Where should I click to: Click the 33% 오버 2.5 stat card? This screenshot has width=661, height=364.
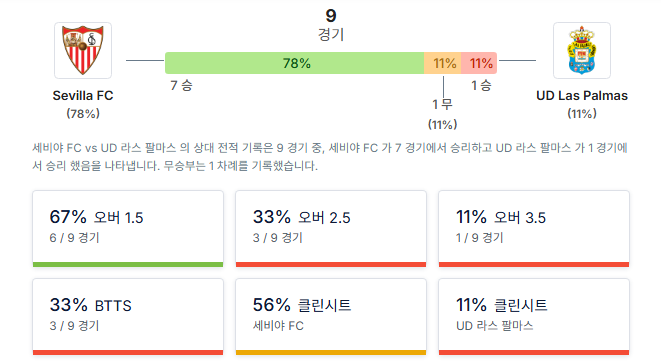[x=331, y=229]
